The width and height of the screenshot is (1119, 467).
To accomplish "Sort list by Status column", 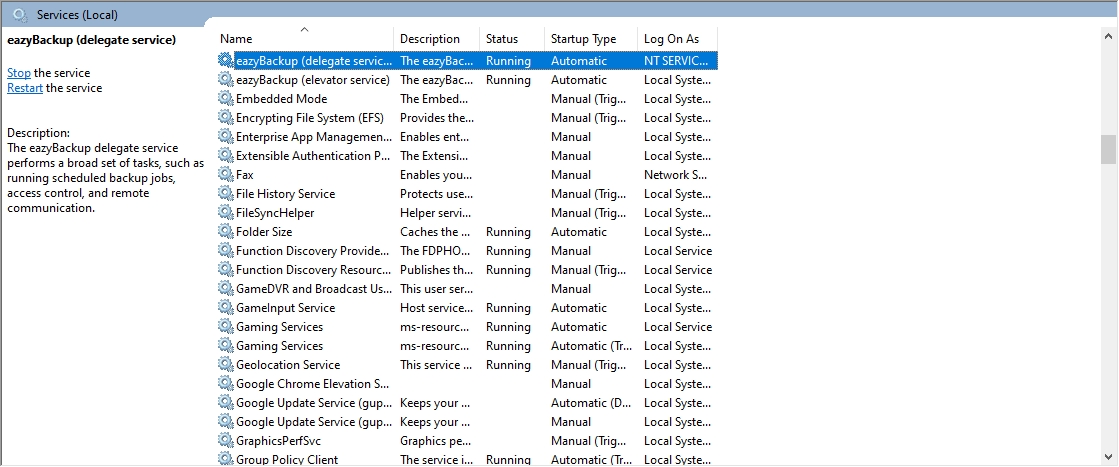I will point(502,39).
